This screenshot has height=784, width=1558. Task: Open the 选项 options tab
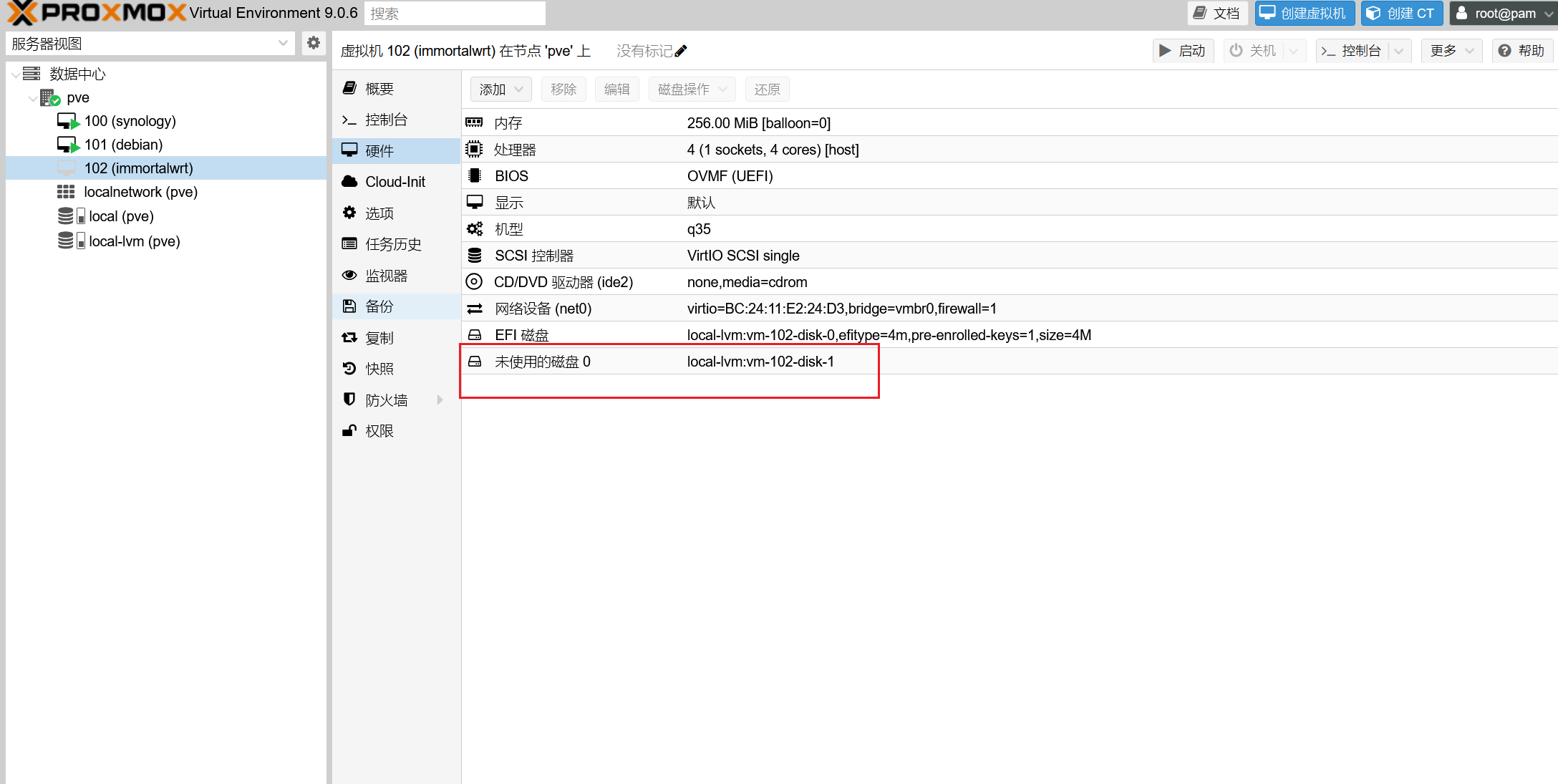tap(396, 213)
